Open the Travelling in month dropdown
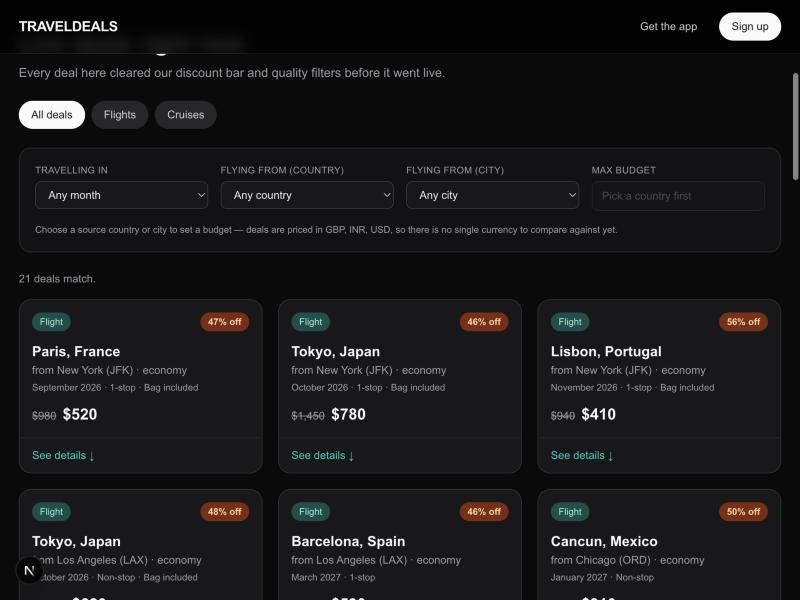This screenshot has width=800, height=600. (121, 195)
